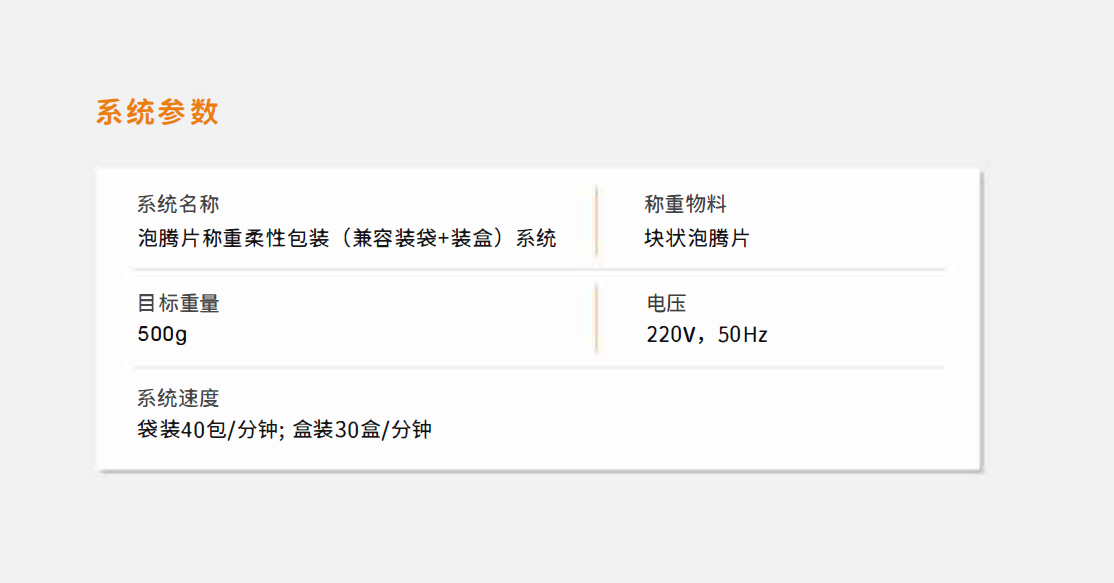Select the 目标重量 label
Image resolution: width=1114 pixels, height=583 pixels.
(178, 303)
